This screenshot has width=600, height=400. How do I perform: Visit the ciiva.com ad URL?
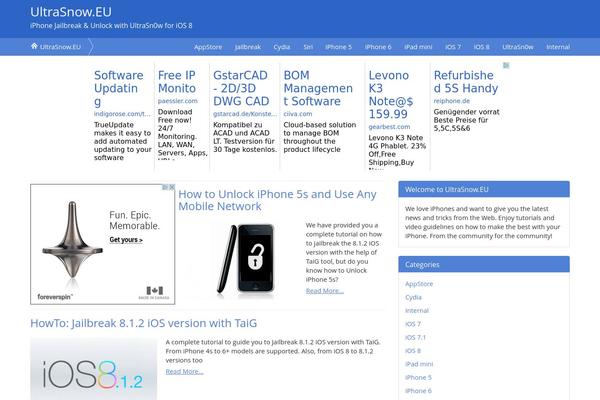[x=298, y=114]
